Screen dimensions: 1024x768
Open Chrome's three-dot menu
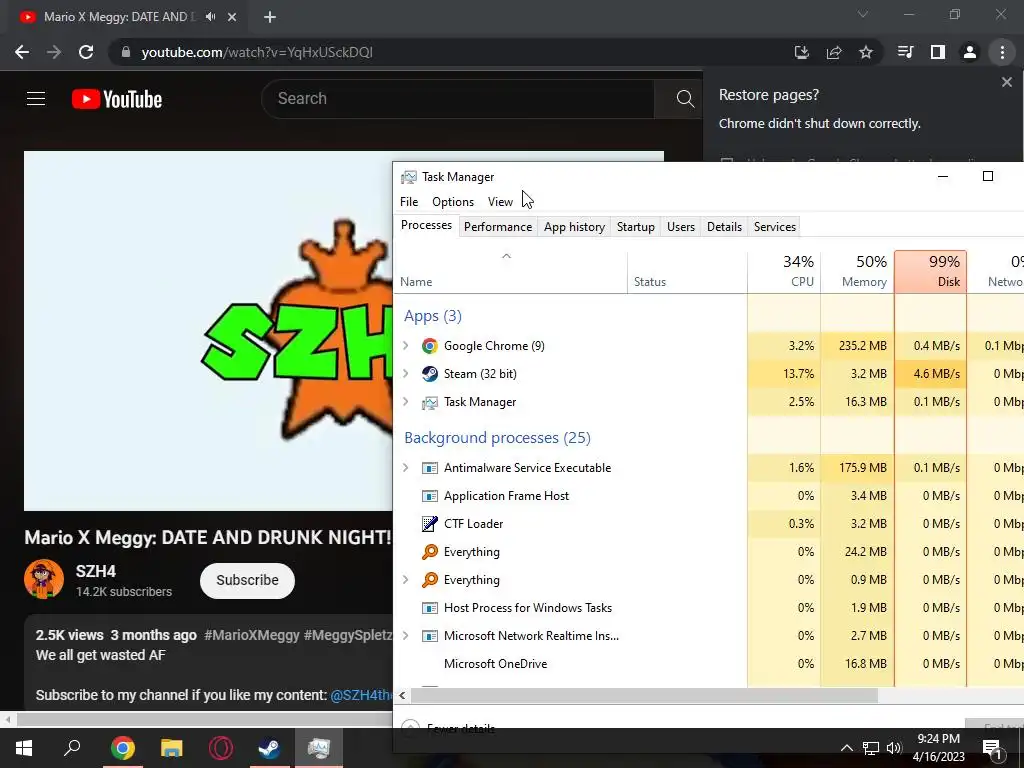tap(1002, 52)
